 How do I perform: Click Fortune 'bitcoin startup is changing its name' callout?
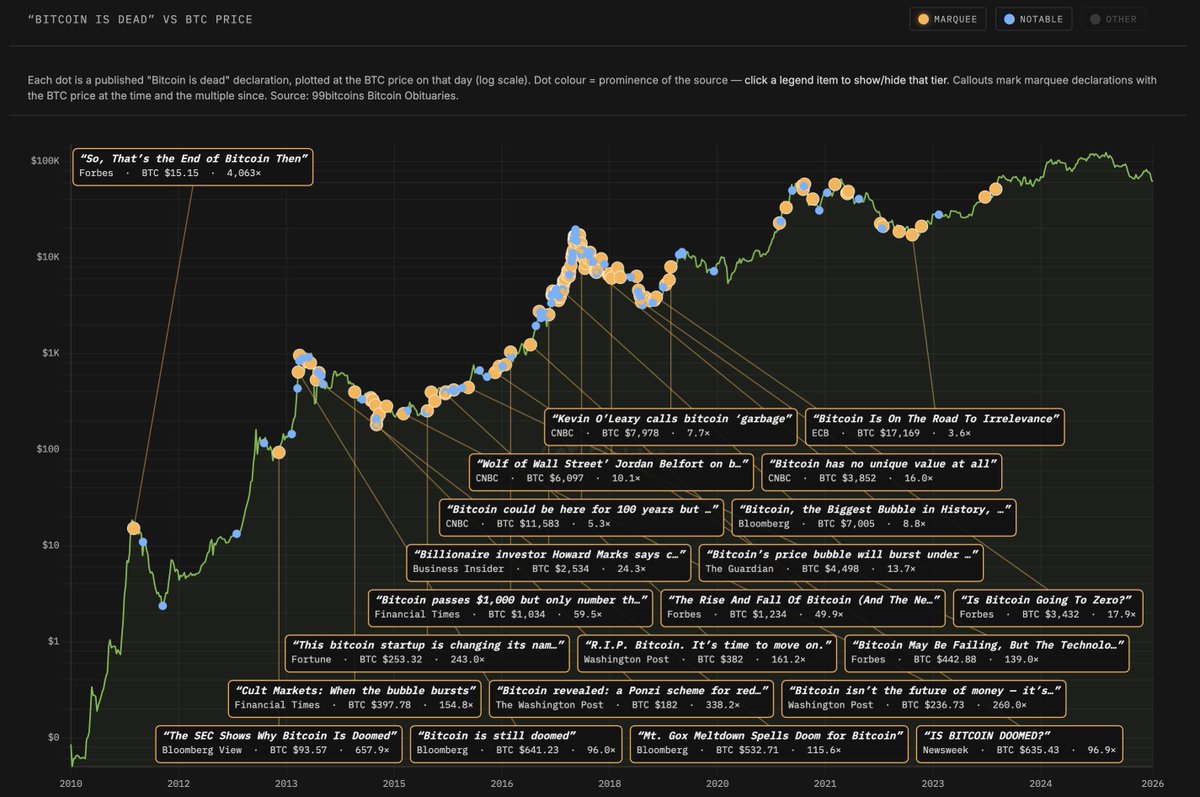[428, 652]
